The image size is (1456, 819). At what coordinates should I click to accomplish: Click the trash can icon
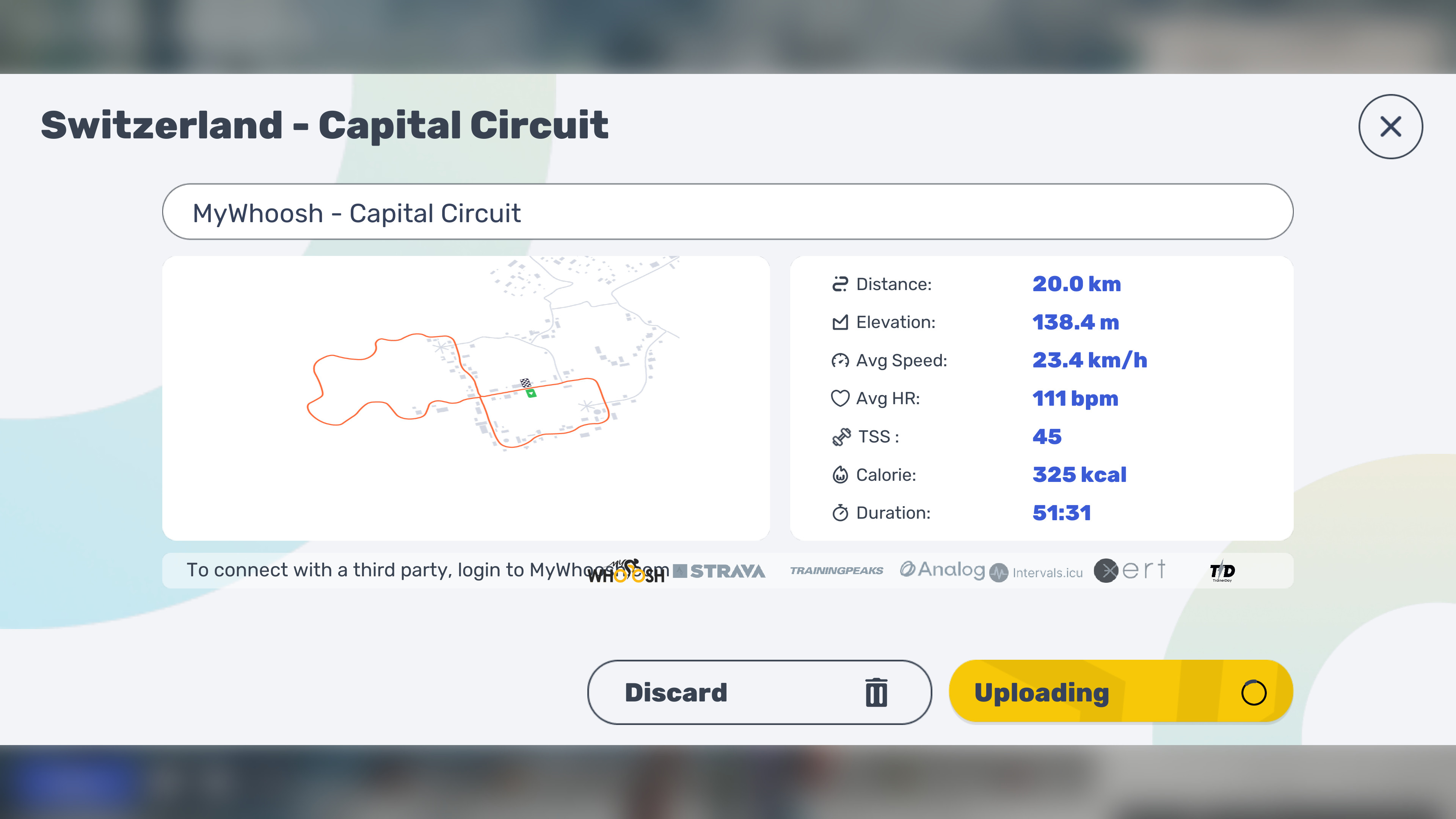[x=876, y=692]
